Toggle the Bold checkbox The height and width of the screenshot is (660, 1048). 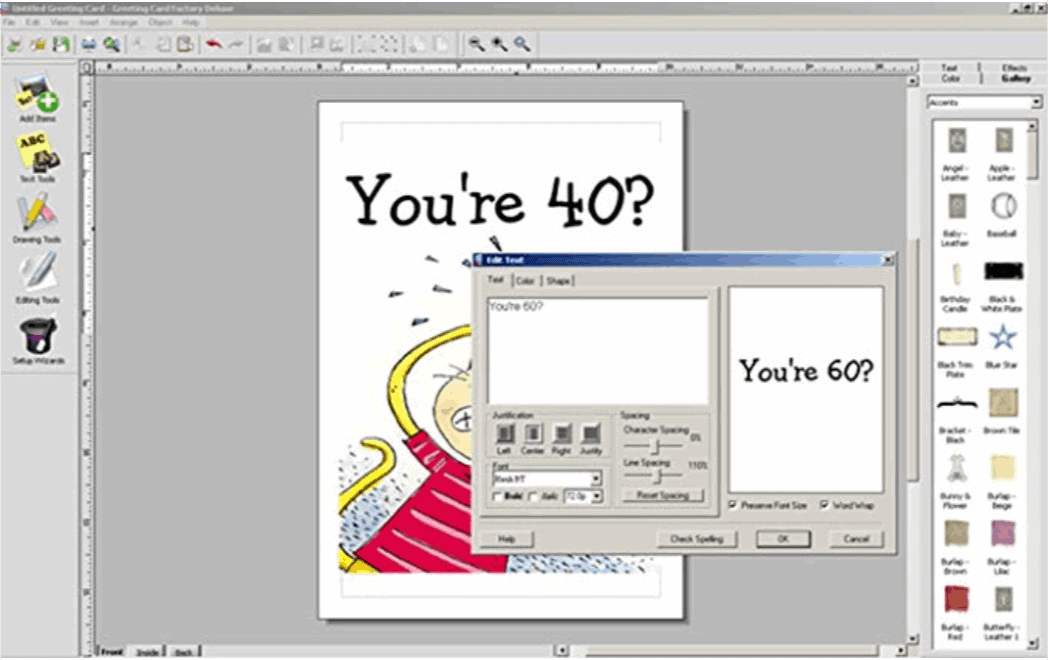[497, 497]
